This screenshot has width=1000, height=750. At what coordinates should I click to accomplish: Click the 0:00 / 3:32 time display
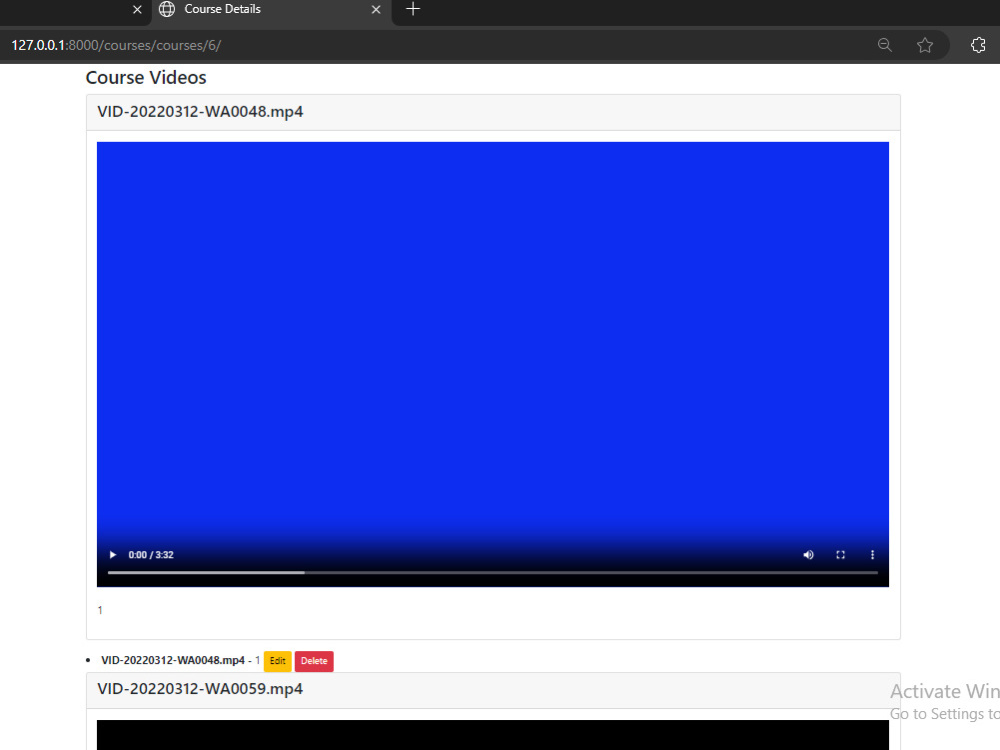click(151, 555)
